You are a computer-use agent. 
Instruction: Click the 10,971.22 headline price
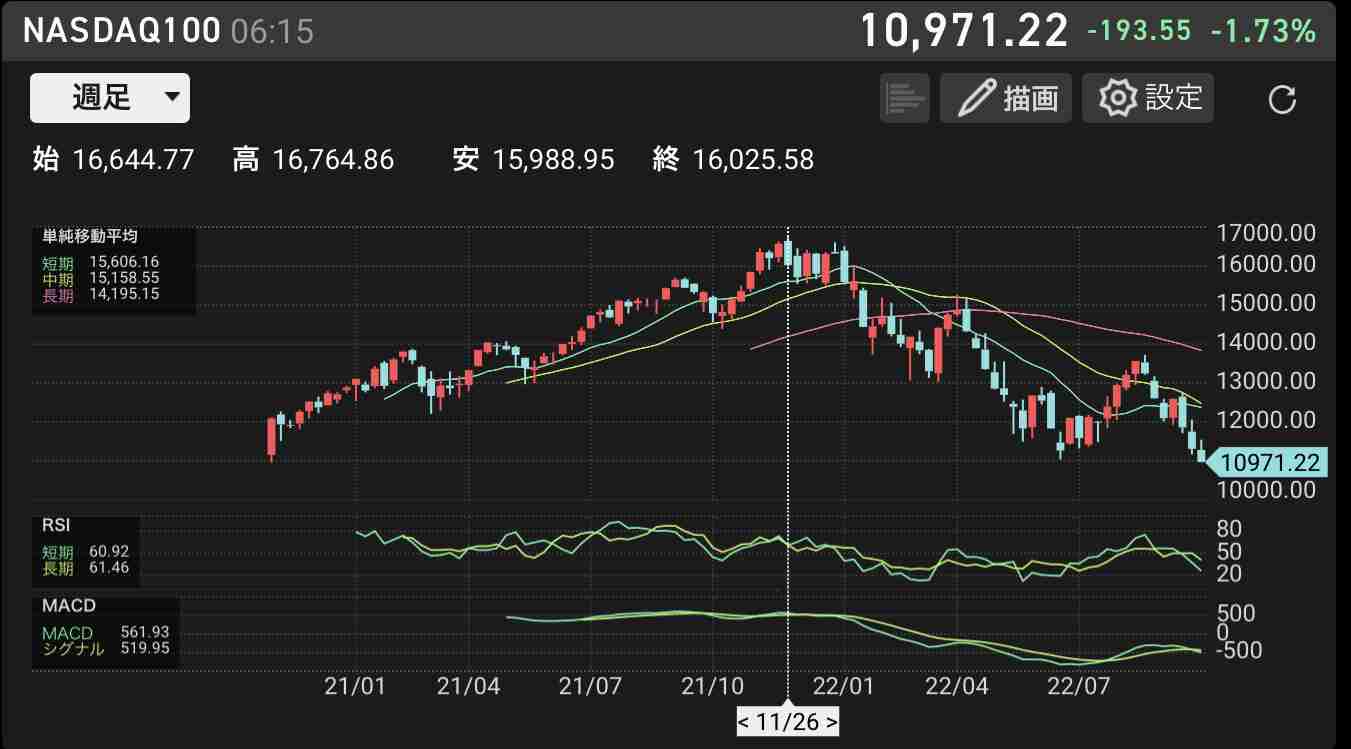point(964,31)
